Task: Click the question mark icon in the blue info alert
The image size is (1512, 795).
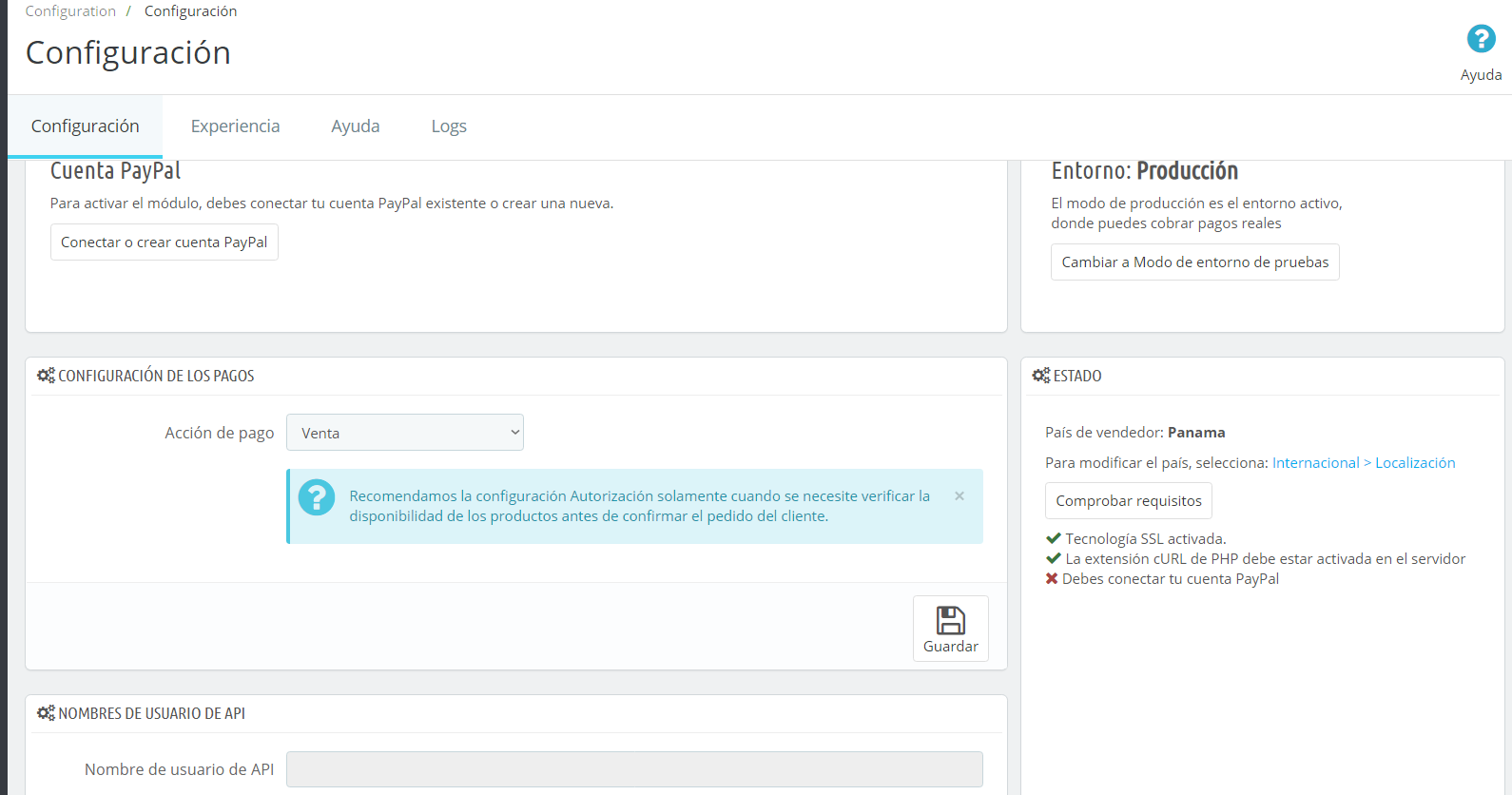Action: pos(317,497)
